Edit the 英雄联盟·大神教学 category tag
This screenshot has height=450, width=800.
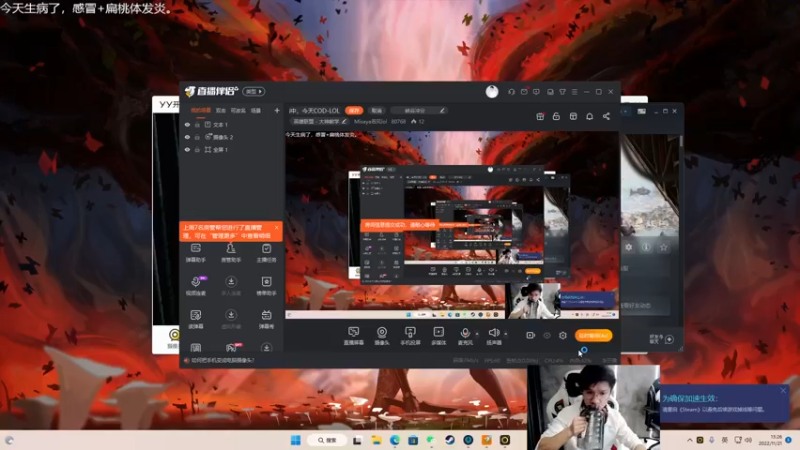(x=320, y=121)
